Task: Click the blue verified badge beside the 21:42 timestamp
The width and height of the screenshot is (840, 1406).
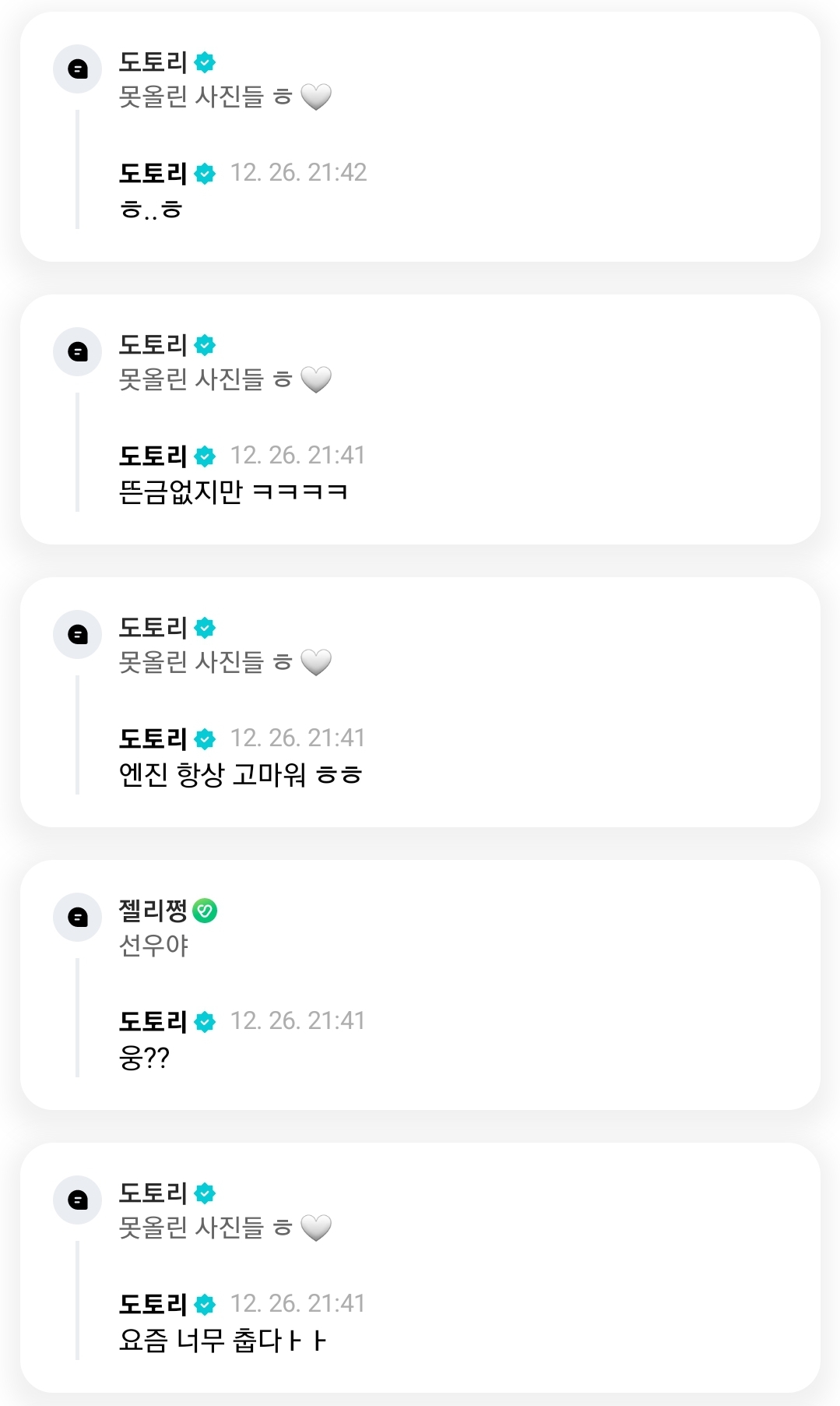Action: [x=205, y=174]
